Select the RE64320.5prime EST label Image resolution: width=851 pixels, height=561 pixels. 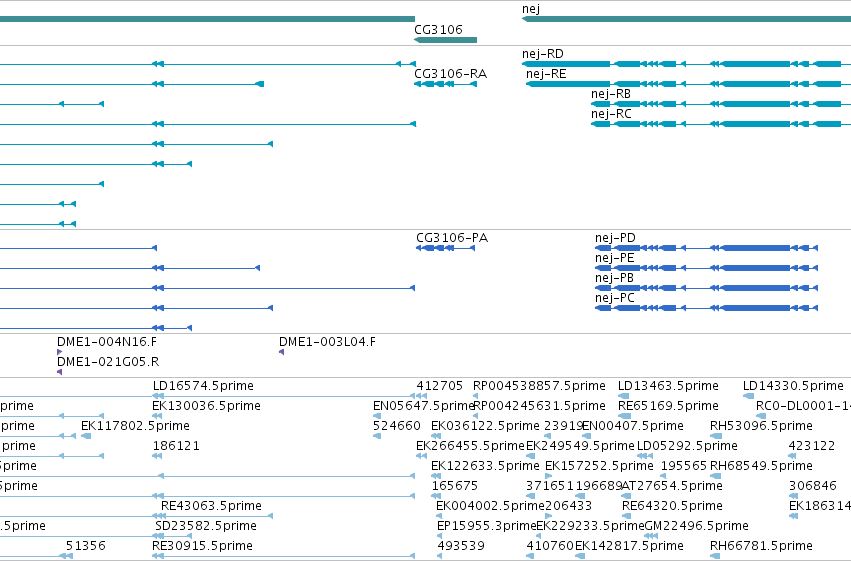(672, 506)
